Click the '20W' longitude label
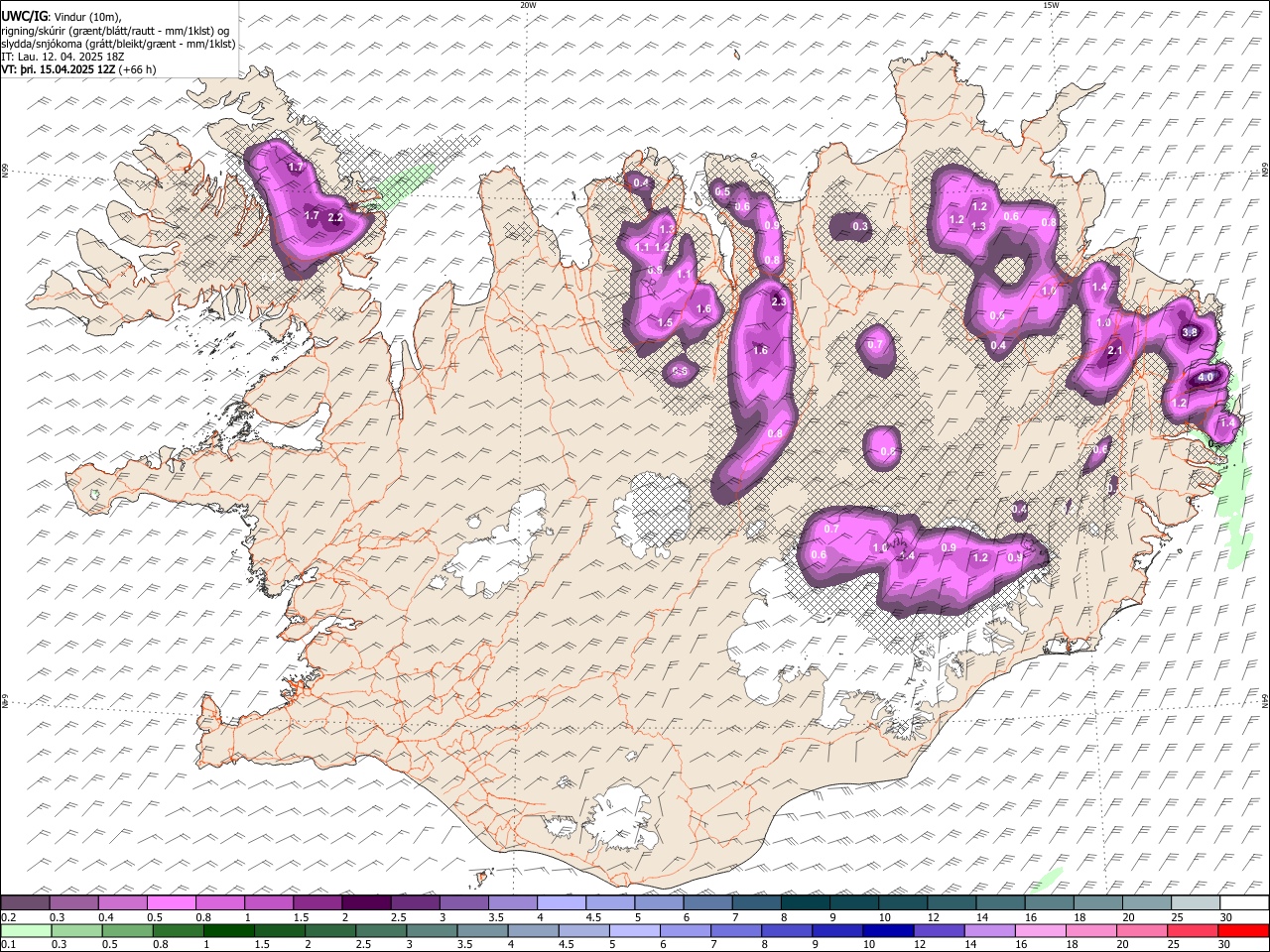This screenshot has width=1270, height=952. 528,5
